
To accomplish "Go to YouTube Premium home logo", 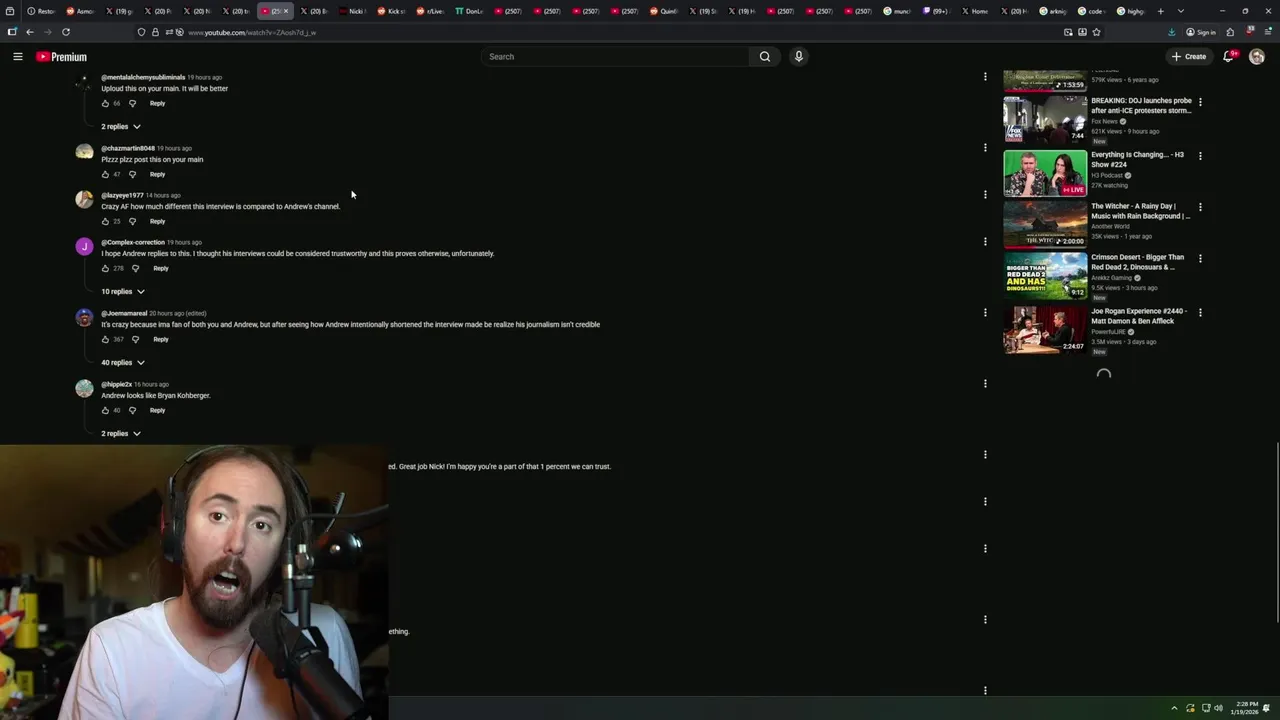I will tap(61, 57).
